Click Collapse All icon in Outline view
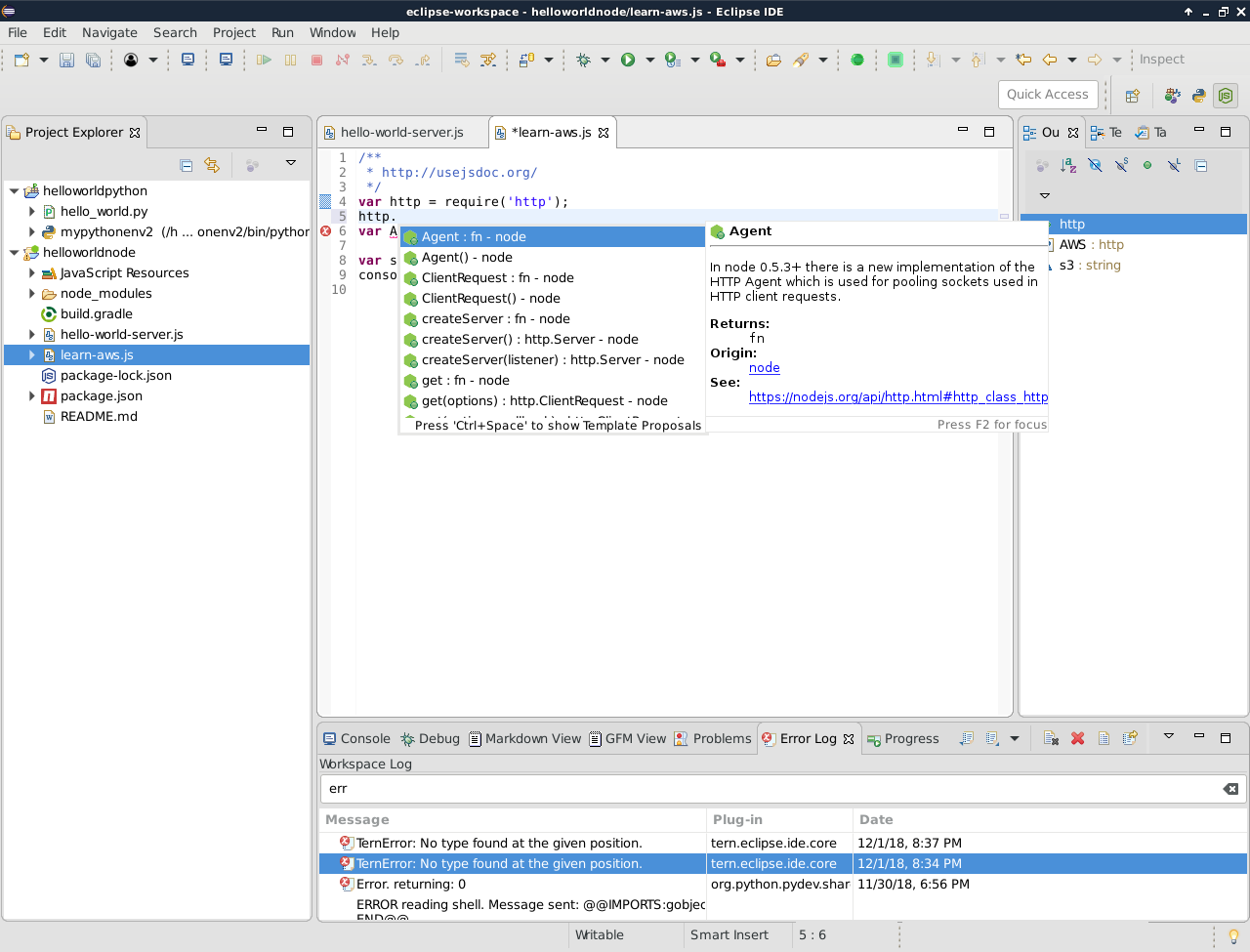 point(1201,166)
